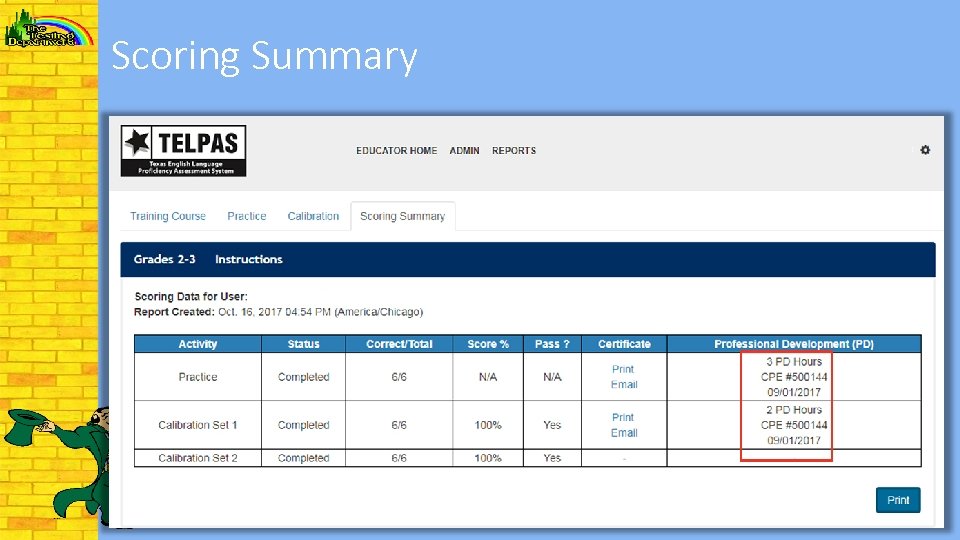960x540 pixels.
Task: Select the Grades 2-3 header item
Action: point(165,259)
